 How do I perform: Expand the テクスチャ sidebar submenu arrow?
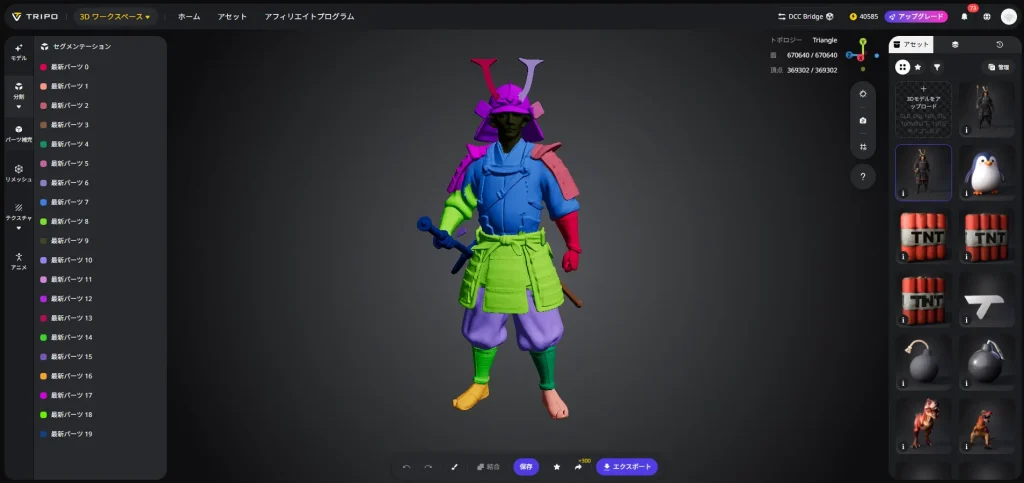[18, 228]
